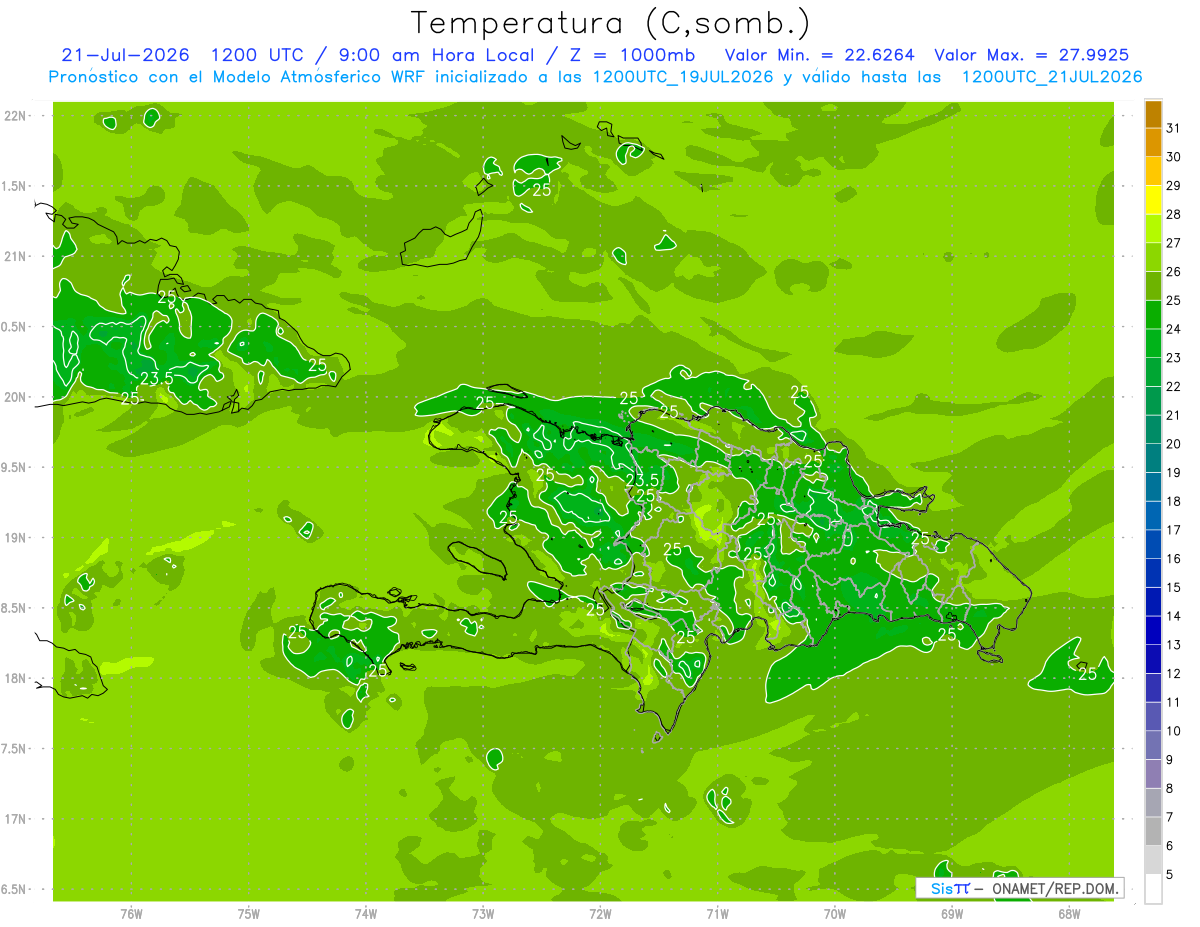Select the date '21-Jul-2026' in the header
This screenshot has height=927, width=1200.
click(x=126, y=55)
